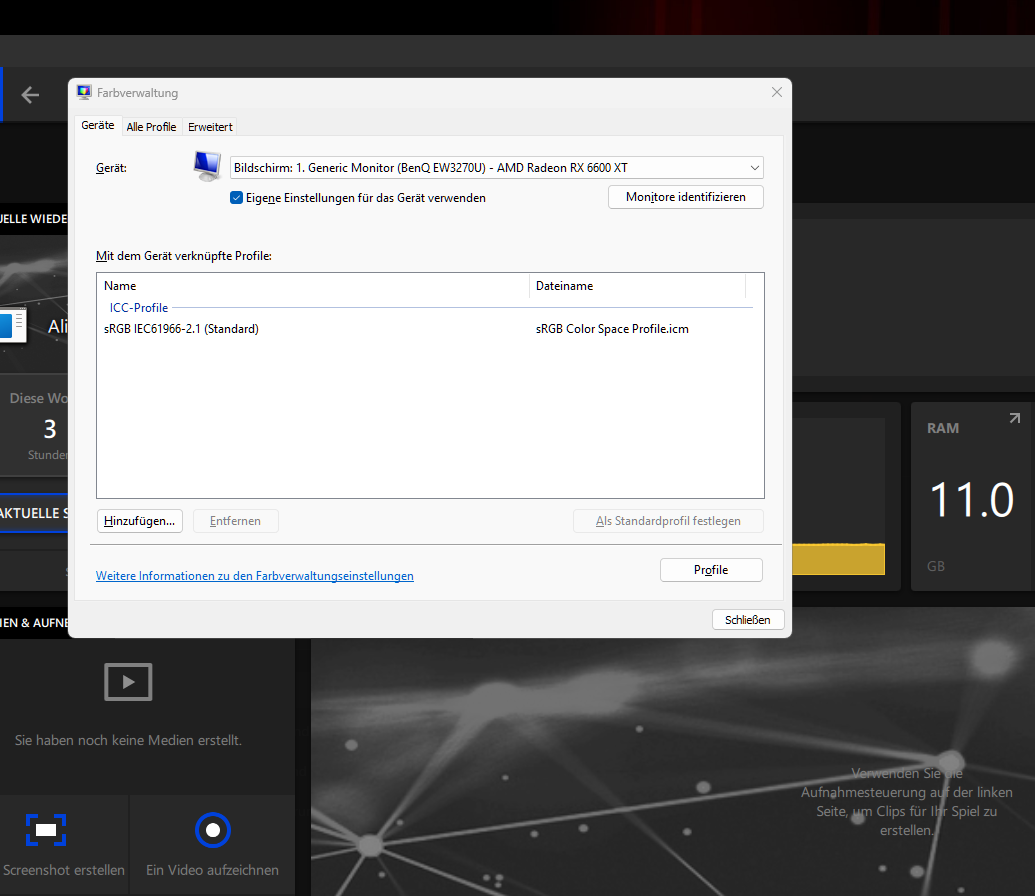The height and width of the screenshot is (896, 1035).
Task: Switch to the Alle Profile tab
Action: point(151,127)
